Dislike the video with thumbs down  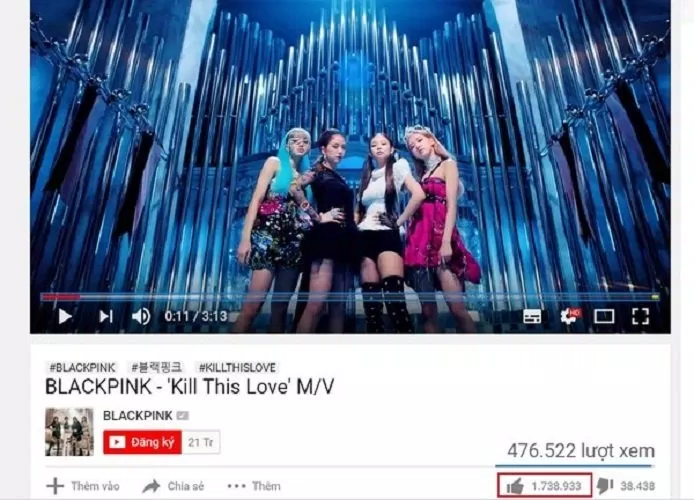pyautogui.click(x=605, y=486)
